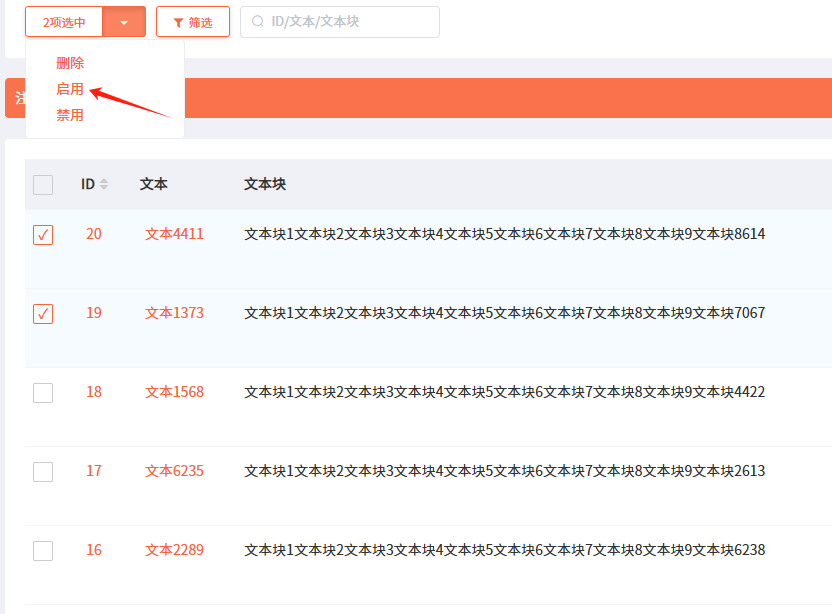The width and height of the screenshot is (832, 614).
Task: Select 禁用 in the dropdown menu
Action: point(70,115)
